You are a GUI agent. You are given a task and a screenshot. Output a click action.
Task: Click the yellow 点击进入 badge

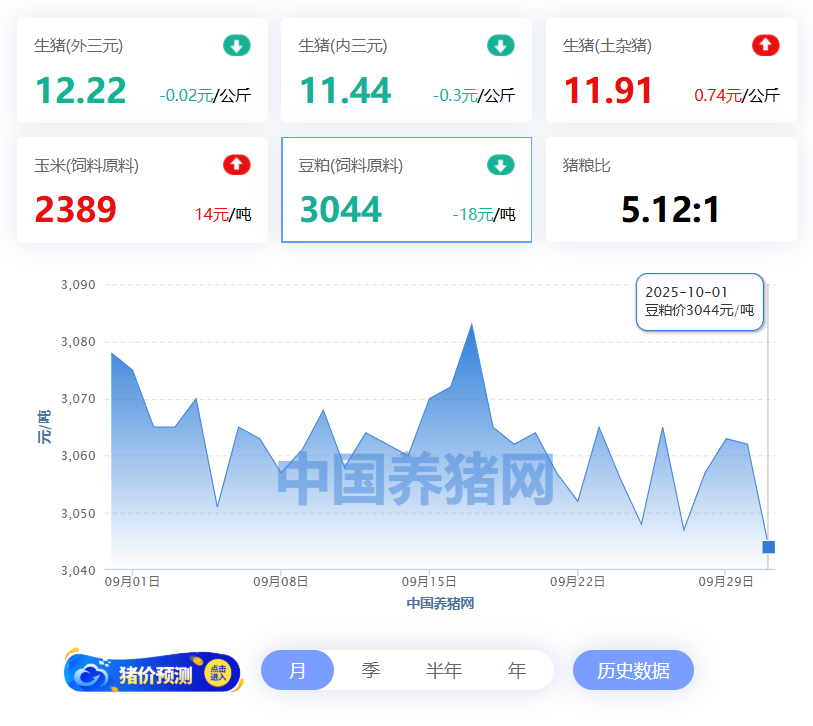coord(218,673)
